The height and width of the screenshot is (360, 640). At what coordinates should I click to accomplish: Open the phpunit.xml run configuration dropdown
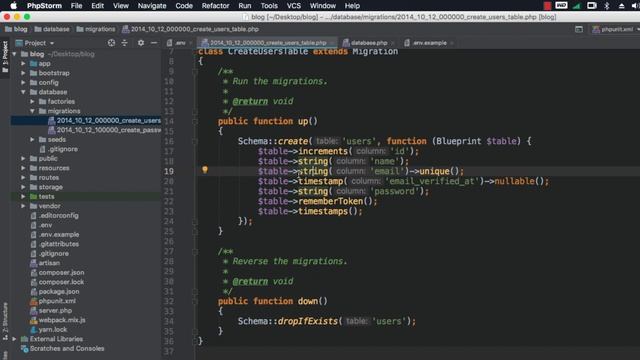[x=616, y=29]
